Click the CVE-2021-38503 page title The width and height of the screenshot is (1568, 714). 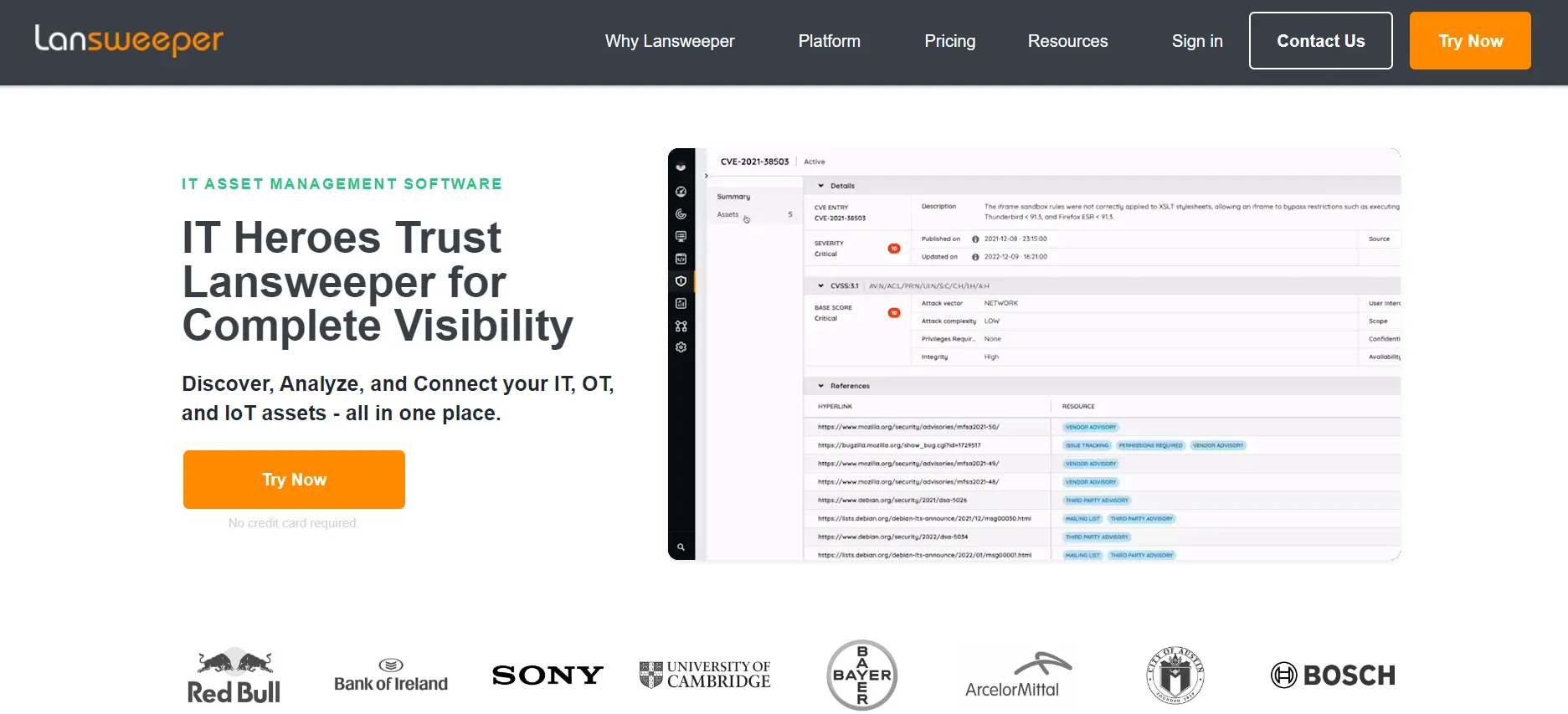point(754,162)
